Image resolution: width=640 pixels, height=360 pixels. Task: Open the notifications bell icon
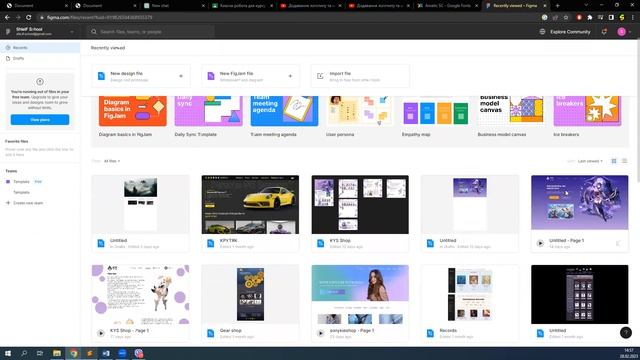pos(604,31)
